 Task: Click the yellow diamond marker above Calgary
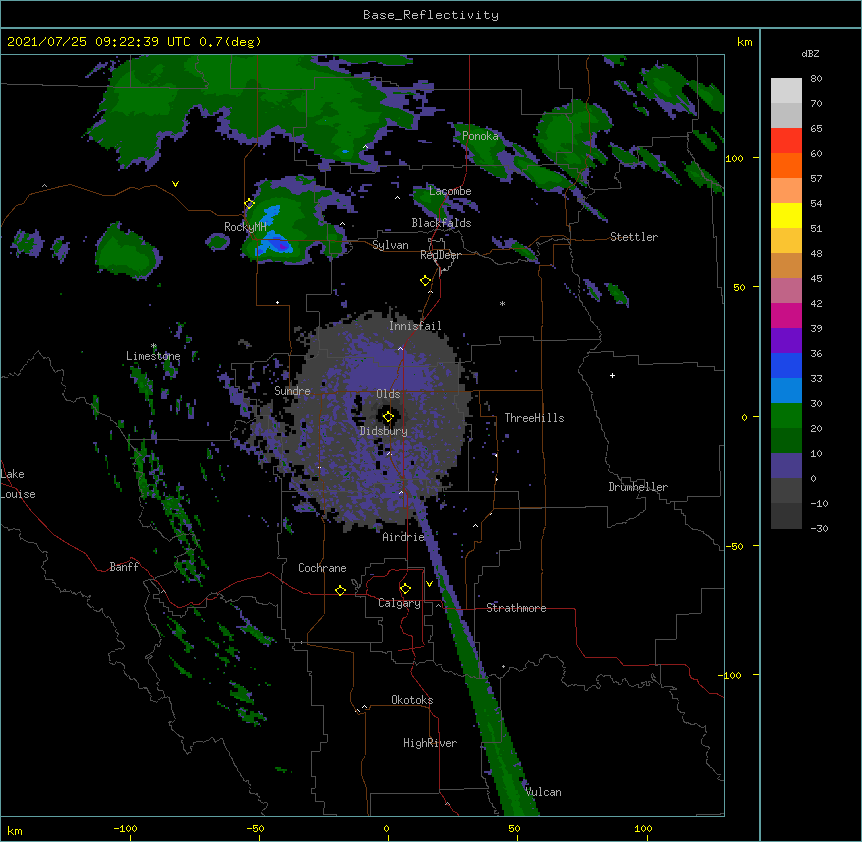405,589
